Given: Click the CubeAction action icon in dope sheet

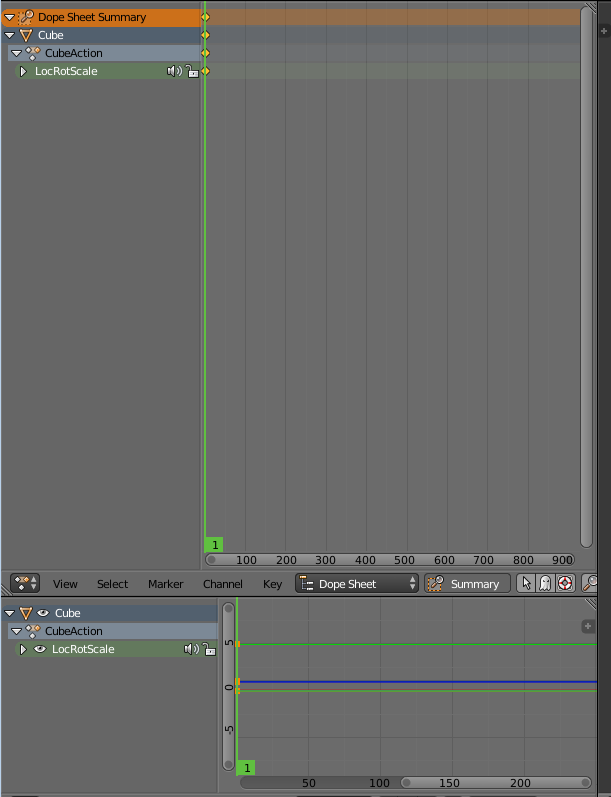Looking at the screenshot, I should pyautogui.click(x=33, y=53).
